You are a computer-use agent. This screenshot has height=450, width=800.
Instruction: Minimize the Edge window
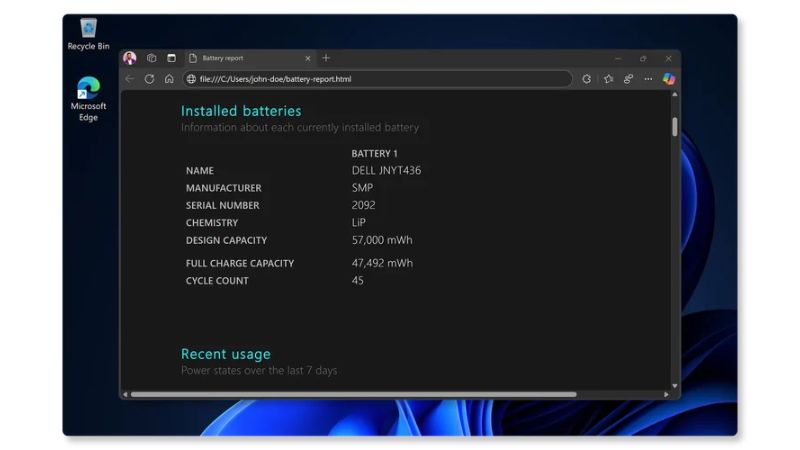click(x=618, y=59)
